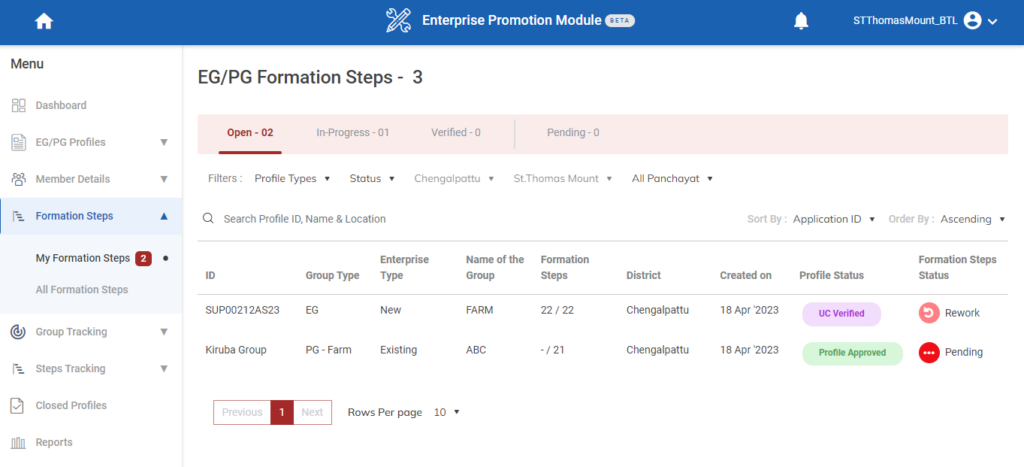Image resolution: width=1024 pixels, height=467 pixels.
Task: Click the search magnifier icon
Action: coord(208,219)
